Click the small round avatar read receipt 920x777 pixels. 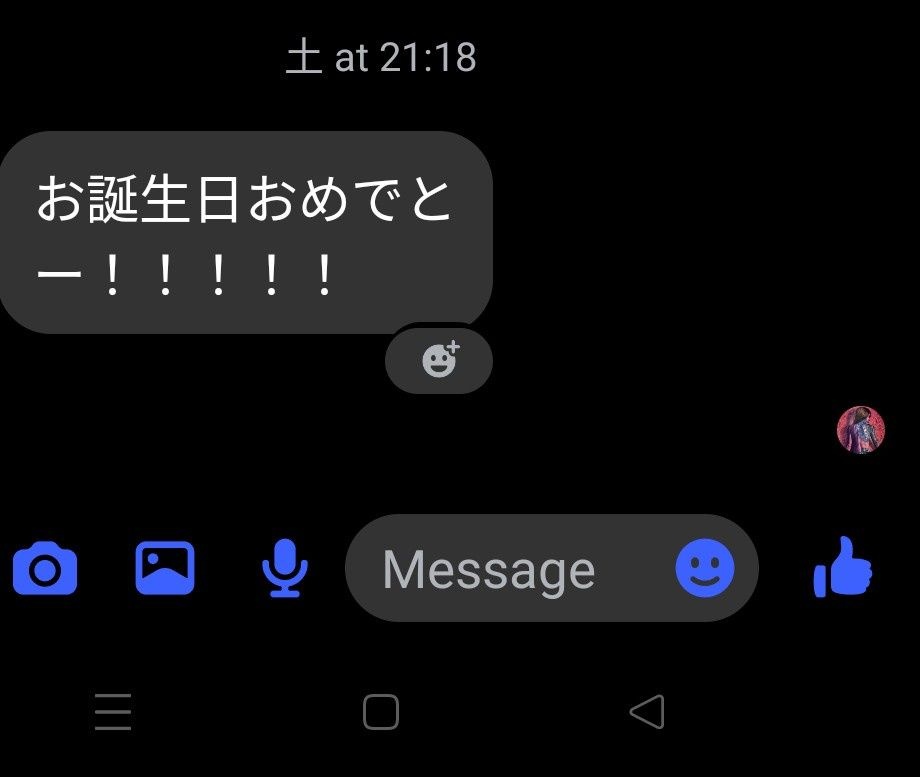pyautogui.click(x=861, y=430)
